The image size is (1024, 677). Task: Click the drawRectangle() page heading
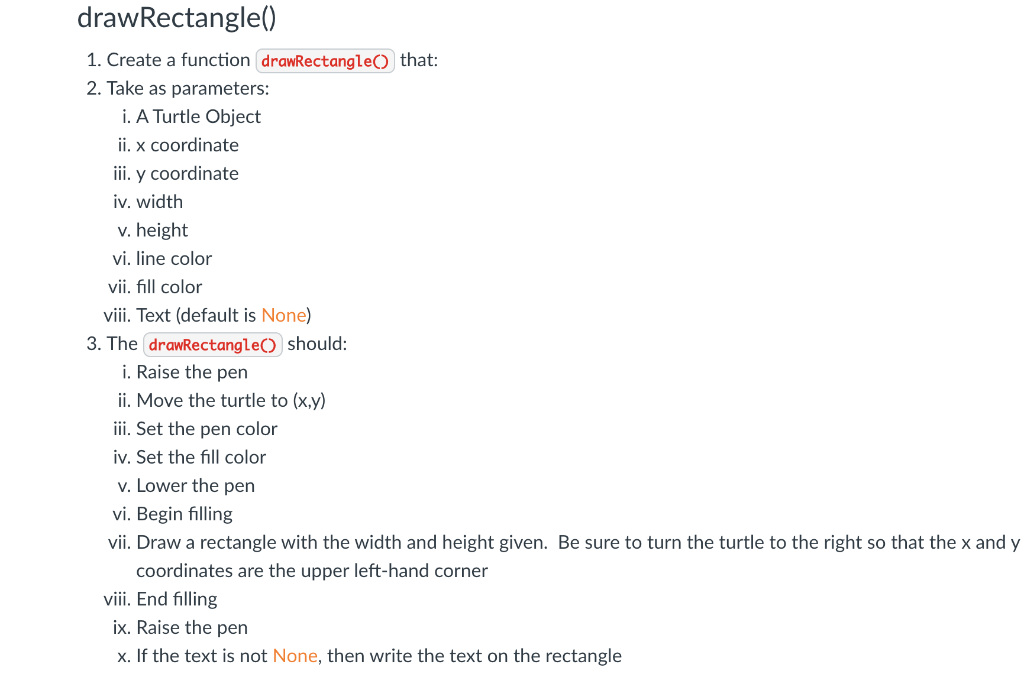point(176,18)
